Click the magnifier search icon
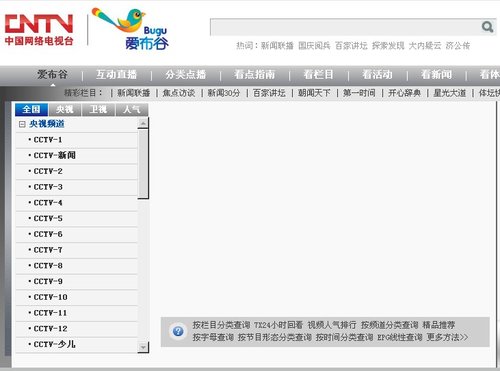 click(487, 27)
